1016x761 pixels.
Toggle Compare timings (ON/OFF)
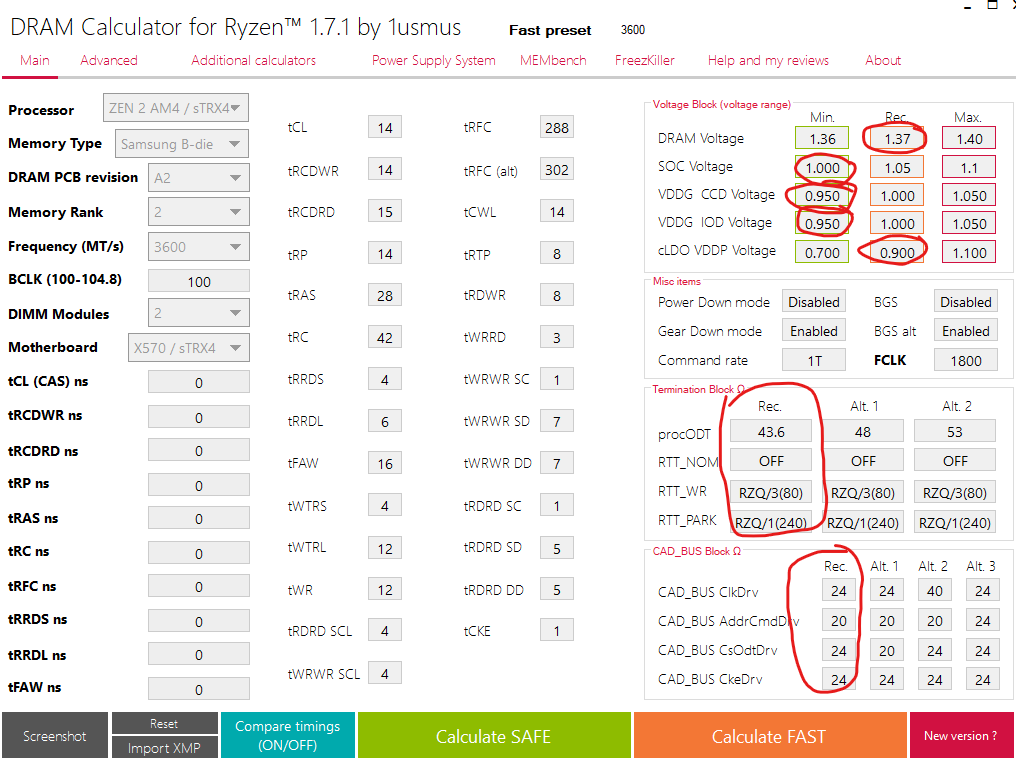pos(288,736)
